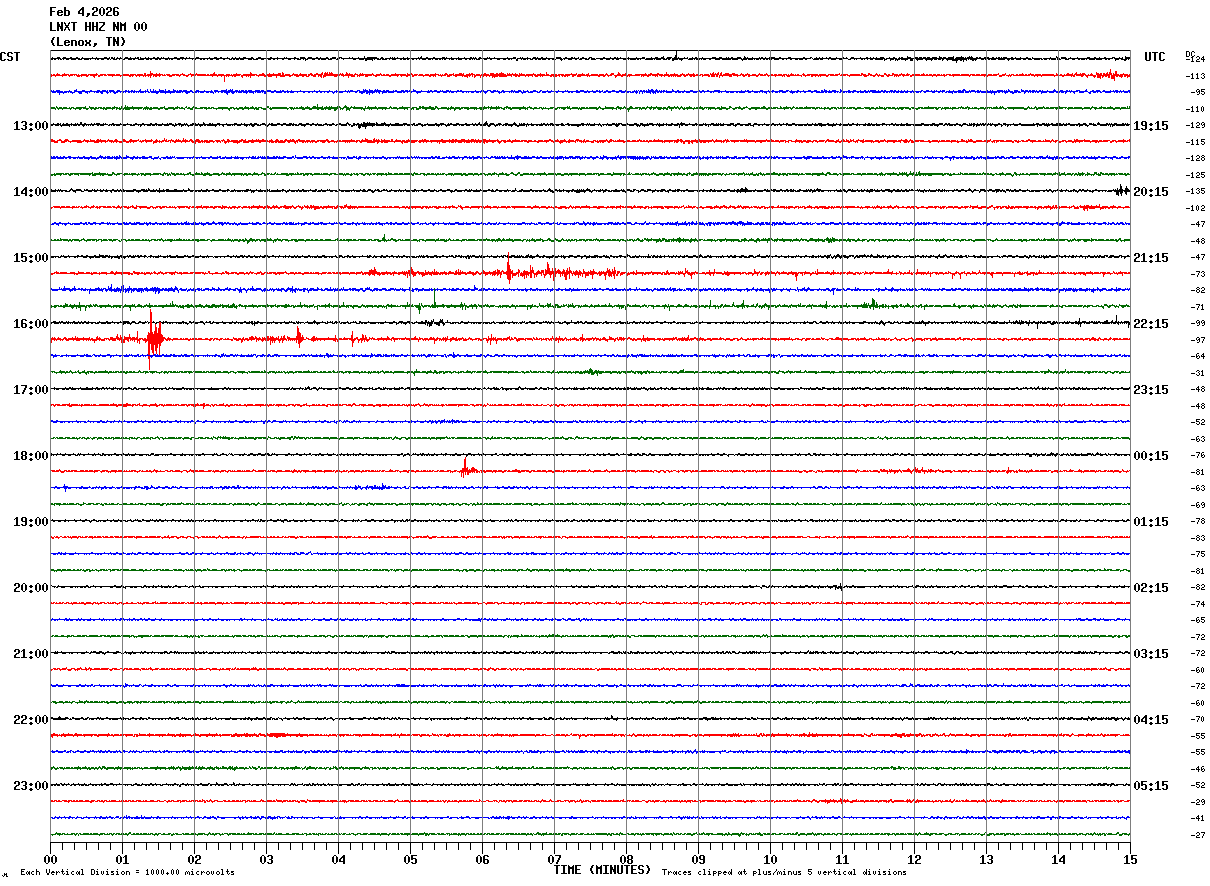
Task: Click the '05' minute axis tick label
Action: pos(411,859)
